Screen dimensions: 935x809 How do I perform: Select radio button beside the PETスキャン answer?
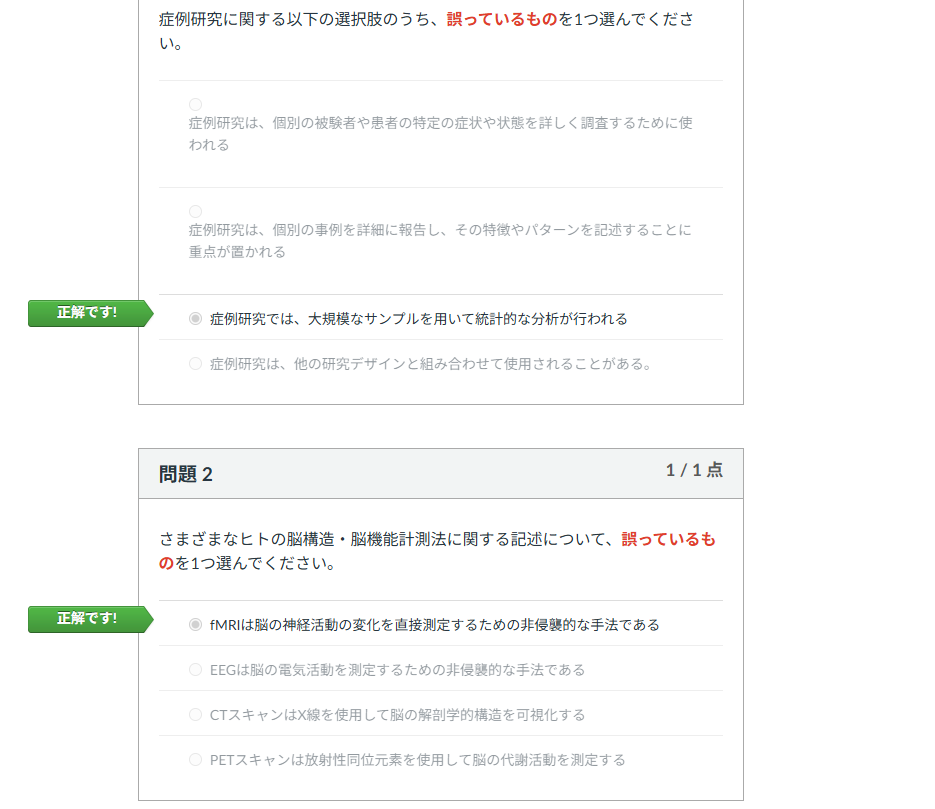195,760
